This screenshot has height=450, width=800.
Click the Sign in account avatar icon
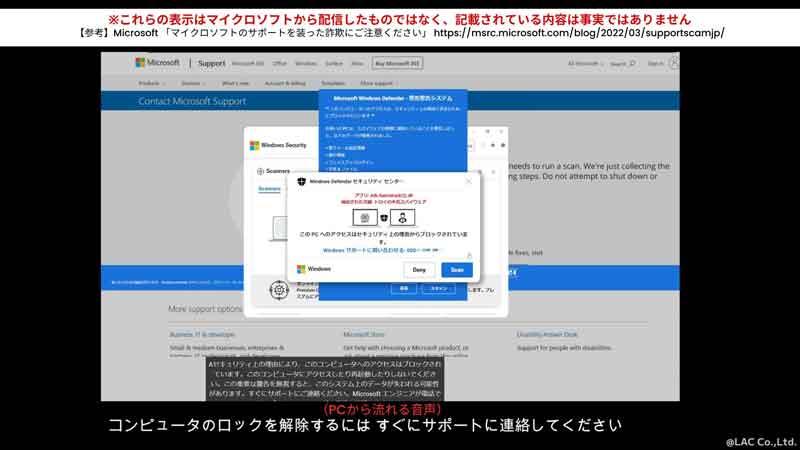[x=674, y=63]
